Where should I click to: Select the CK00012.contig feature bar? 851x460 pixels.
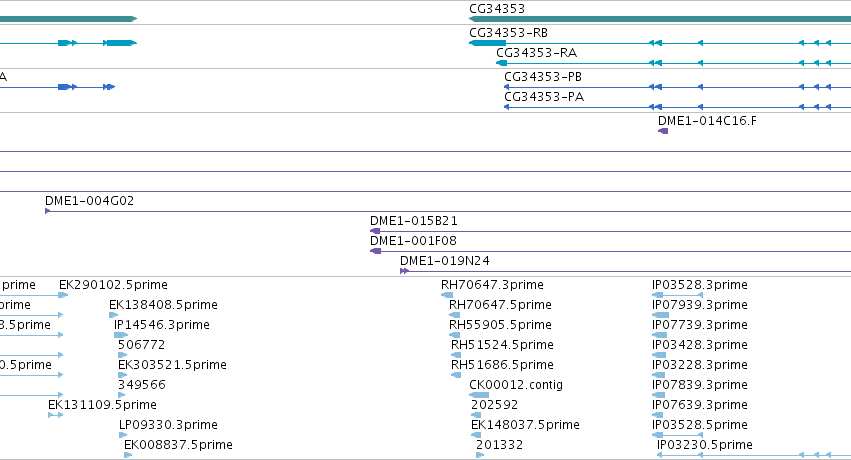click(479, 395)
